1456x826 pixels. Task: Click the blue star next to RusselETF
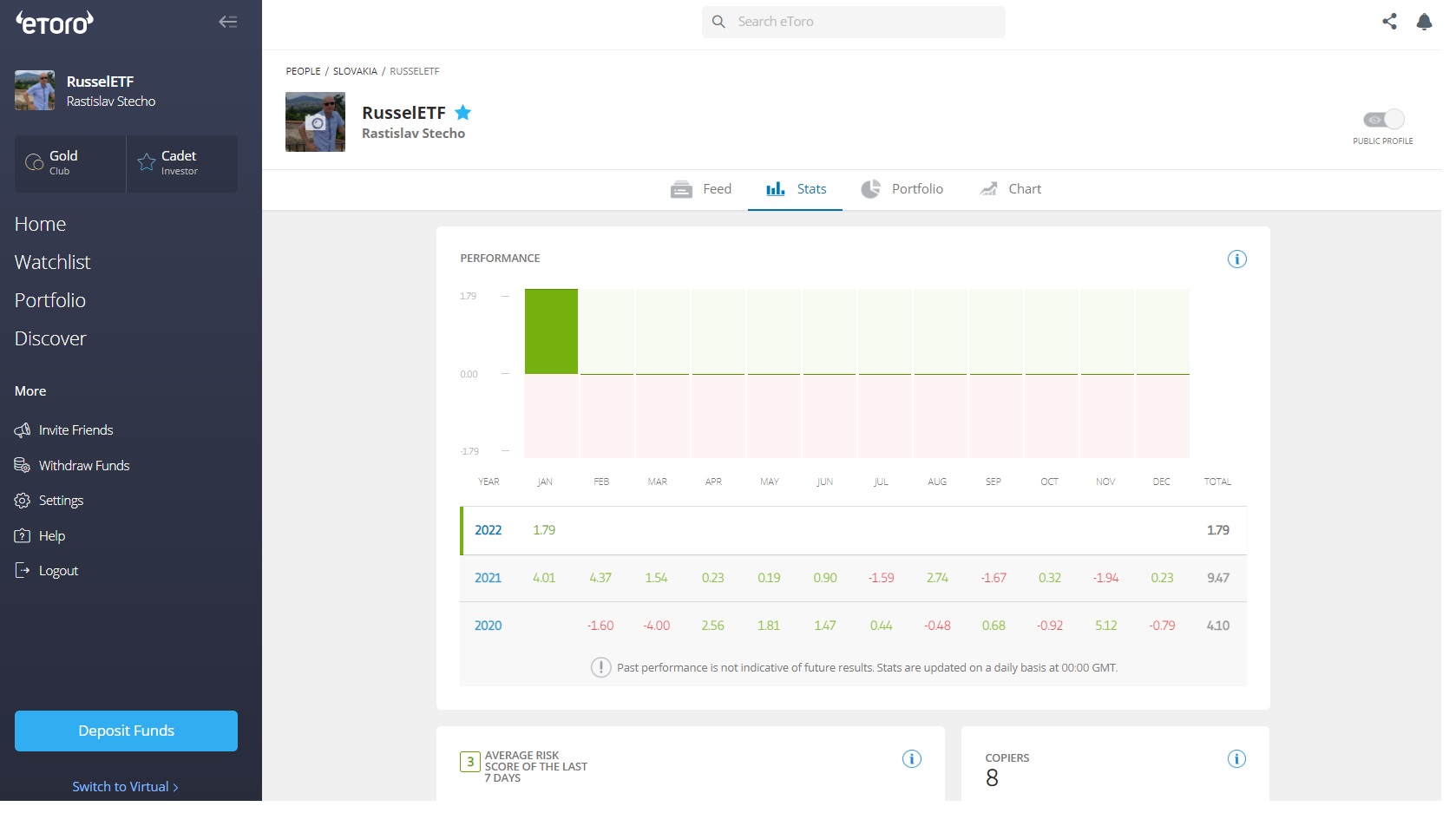click(463, 113)
